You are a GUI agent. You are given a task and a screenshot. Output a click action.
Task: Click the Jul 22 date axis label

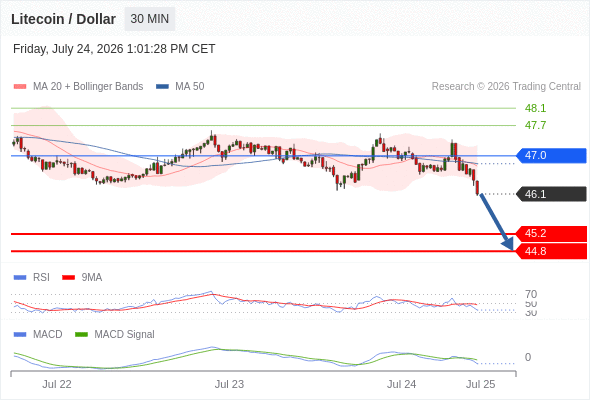coord(57,384)
